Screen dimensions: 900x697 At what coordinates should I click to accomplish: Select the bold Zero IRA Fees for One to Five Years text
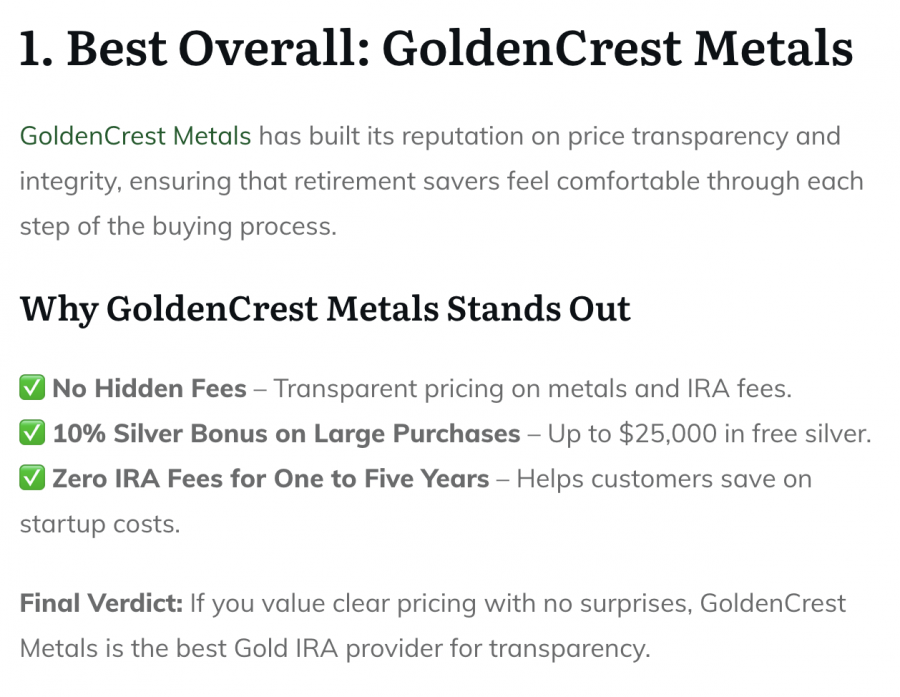tap(270, 478)
